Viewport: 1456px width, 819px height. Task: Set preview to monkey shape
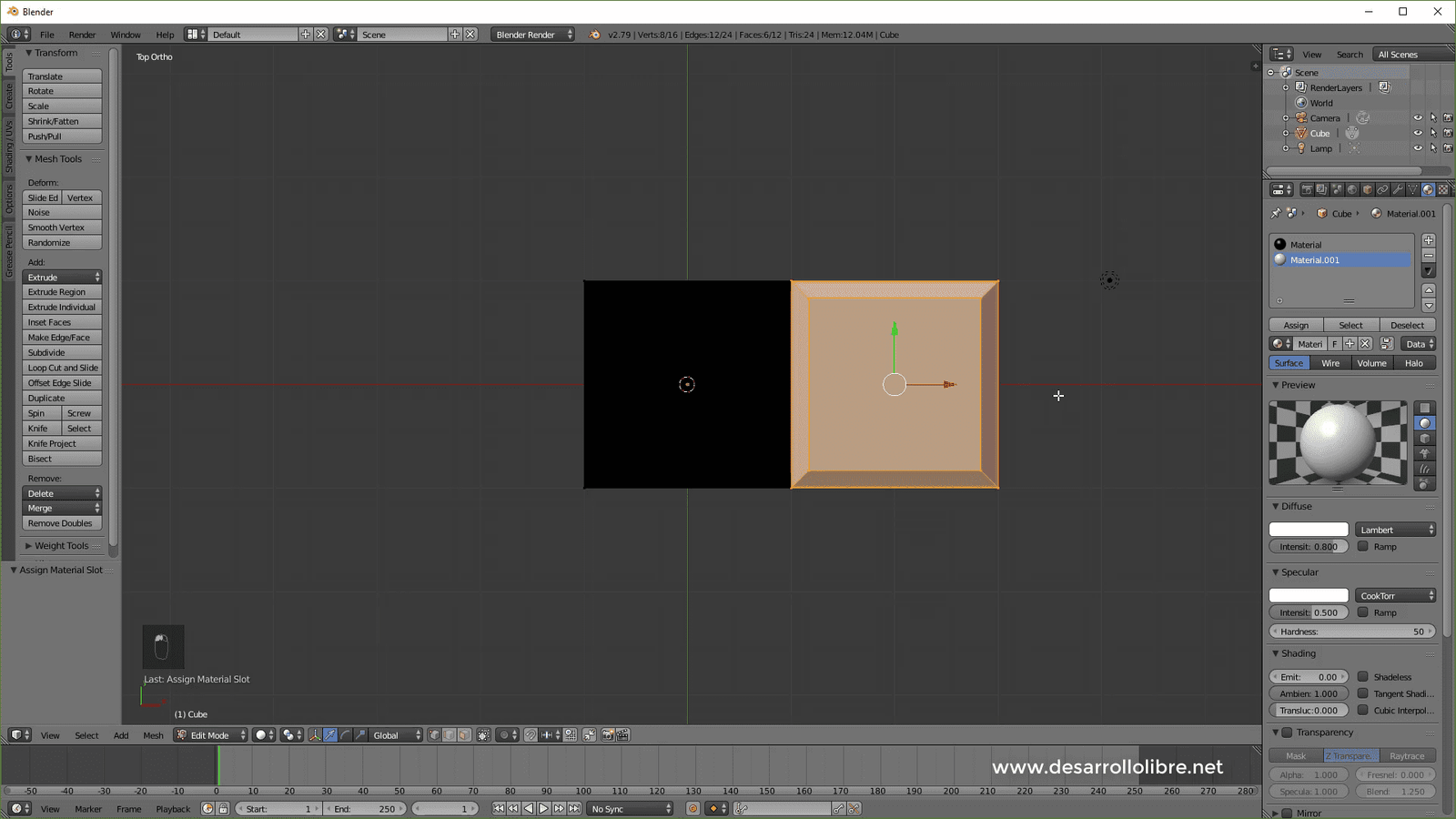(1425, 453)
